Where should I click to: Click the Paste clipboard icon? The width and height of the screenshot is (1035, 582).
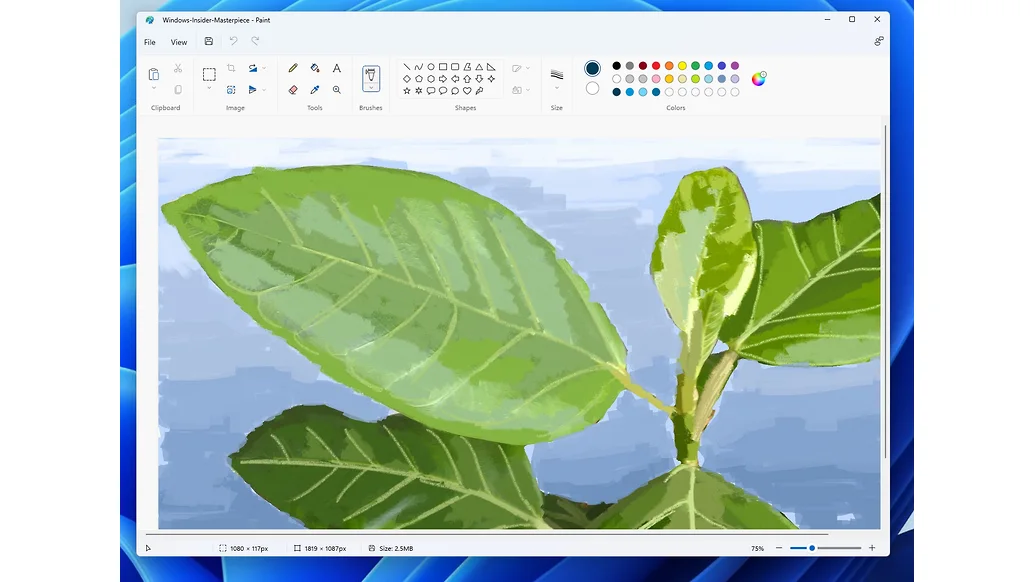coord(154,74)
